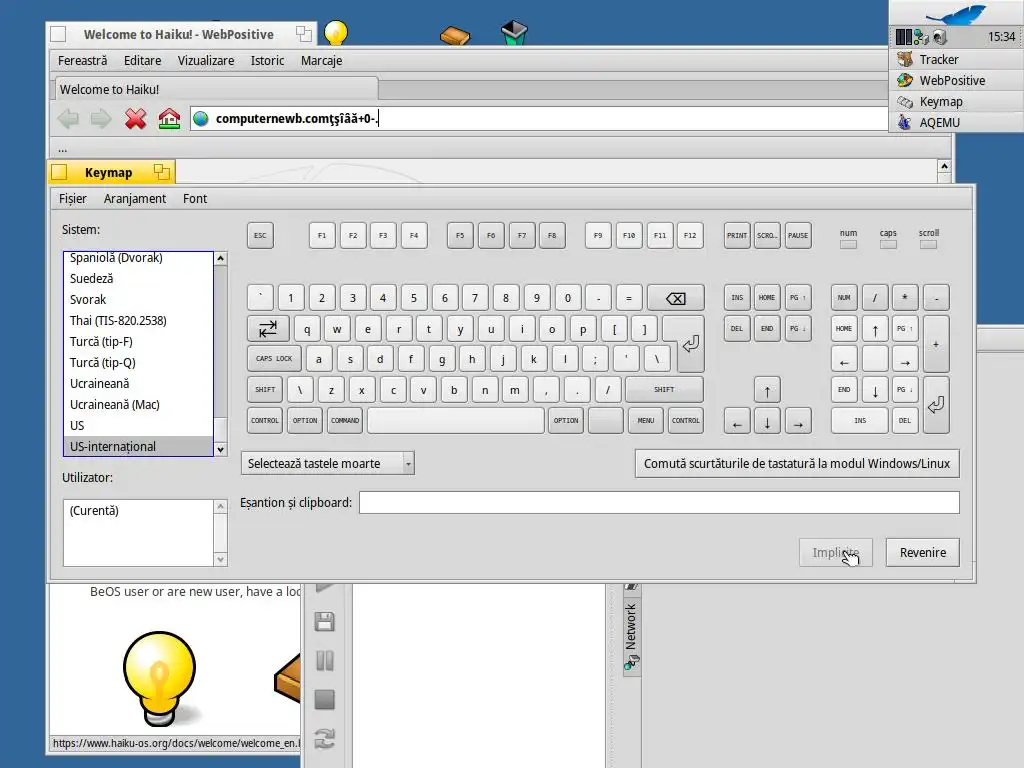Image resolution: width=1024 pixels, height=768 pixels.
Task: Open the Editare menu in WebPositive
Action: [x=142, y=61]
